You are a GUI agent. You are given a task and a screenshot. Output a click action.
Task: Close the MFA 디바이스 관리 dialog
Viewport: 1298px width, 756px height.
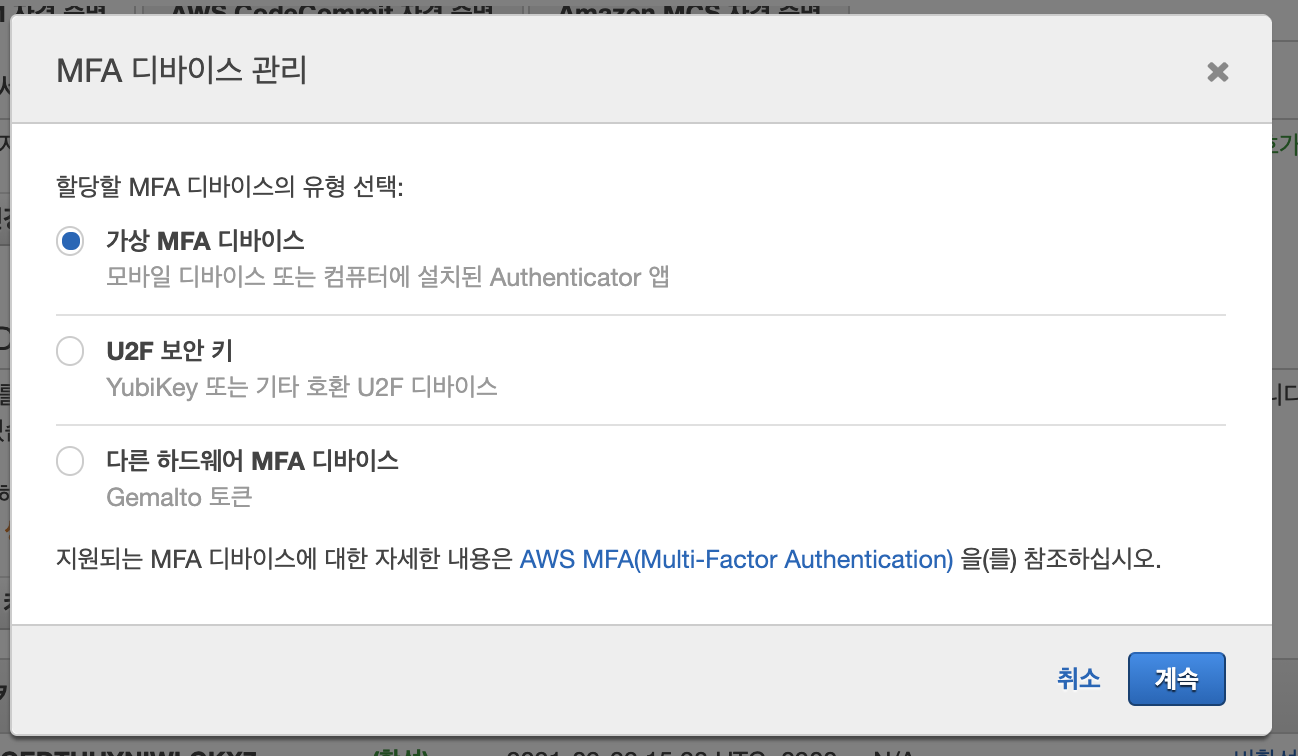click(x=1217, y=72)
